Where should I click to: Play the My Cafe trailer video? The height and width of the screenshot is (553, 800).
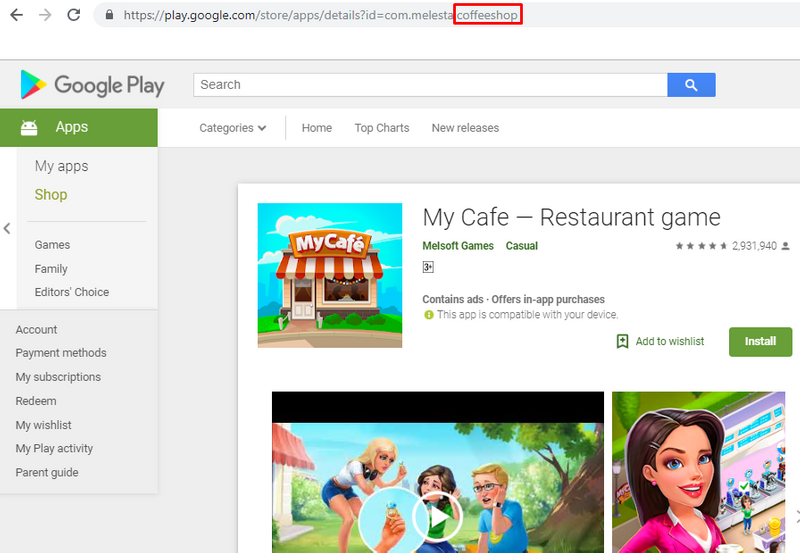[x=436, y=517]
